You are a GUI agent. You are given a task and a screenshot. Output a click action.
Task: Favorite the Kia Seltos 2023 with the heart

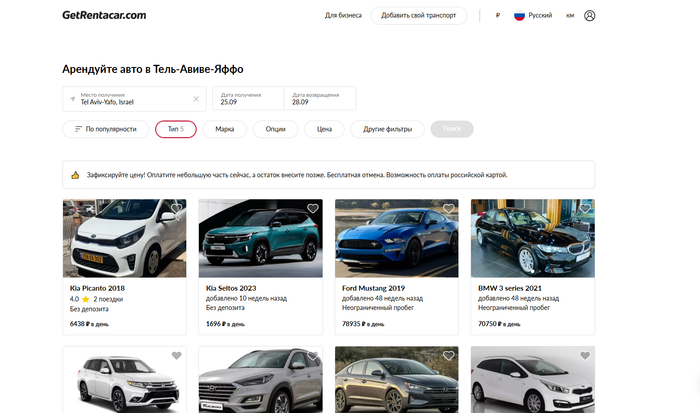pyautogui.click(x=312, y=209)
